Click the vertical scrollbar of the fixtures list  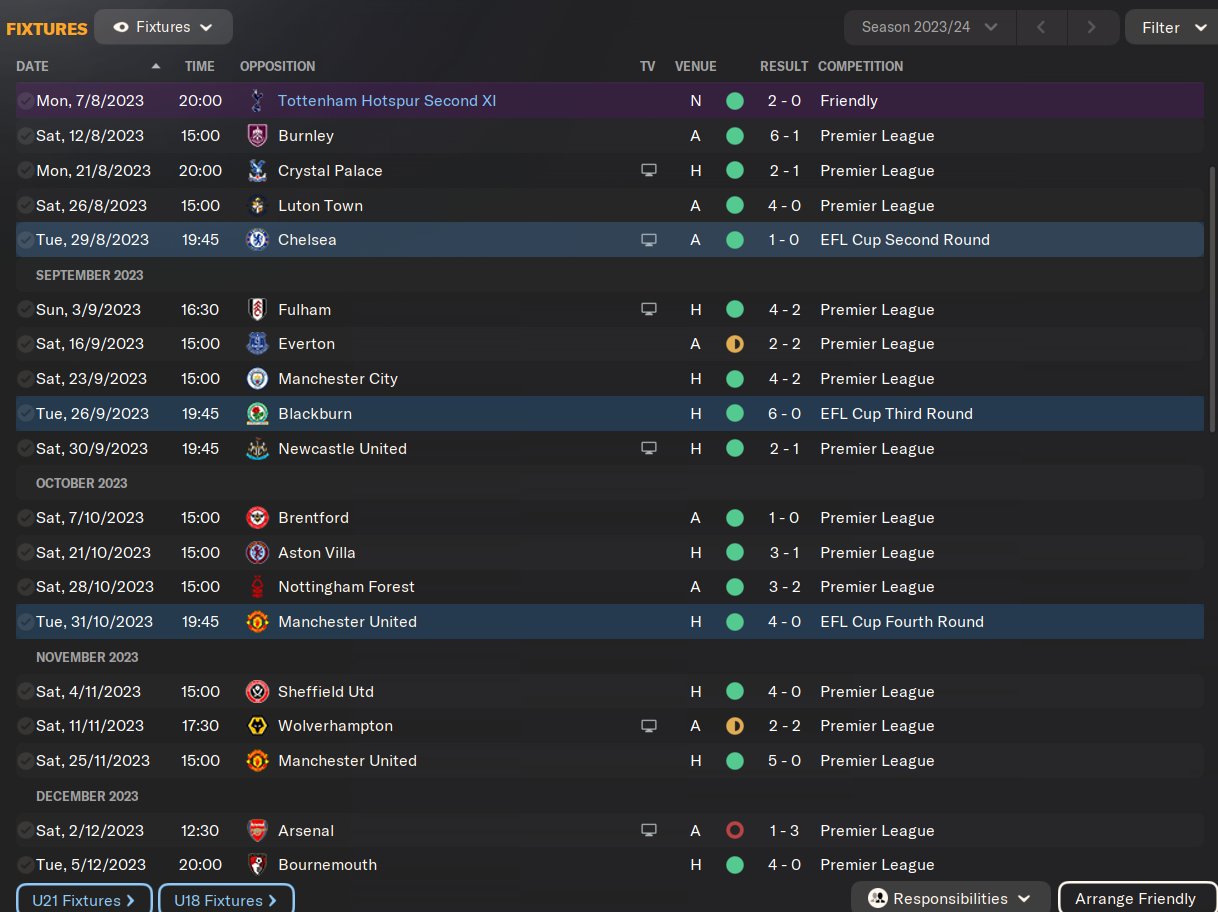click(1213, 300)
